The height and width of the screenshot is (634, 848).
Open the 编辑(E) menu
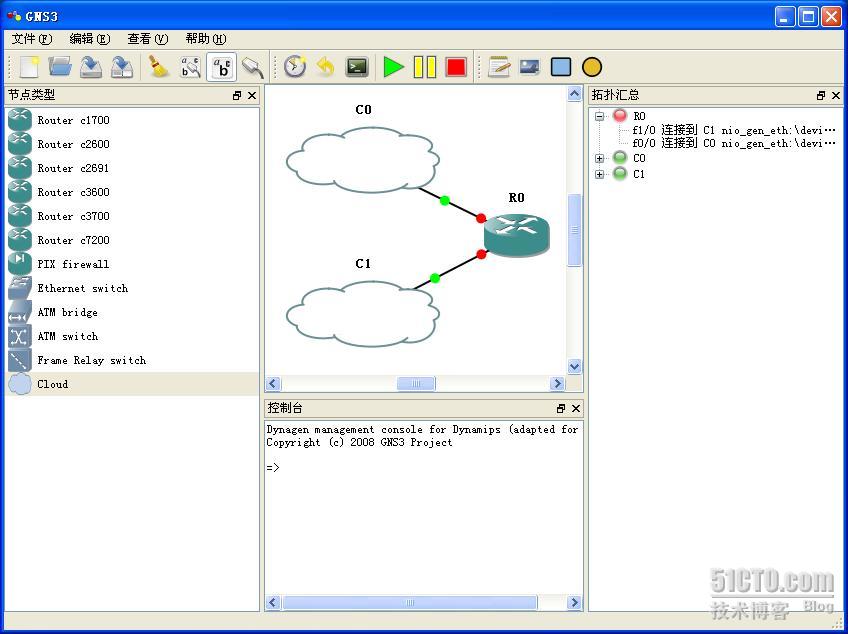(90, 39)
